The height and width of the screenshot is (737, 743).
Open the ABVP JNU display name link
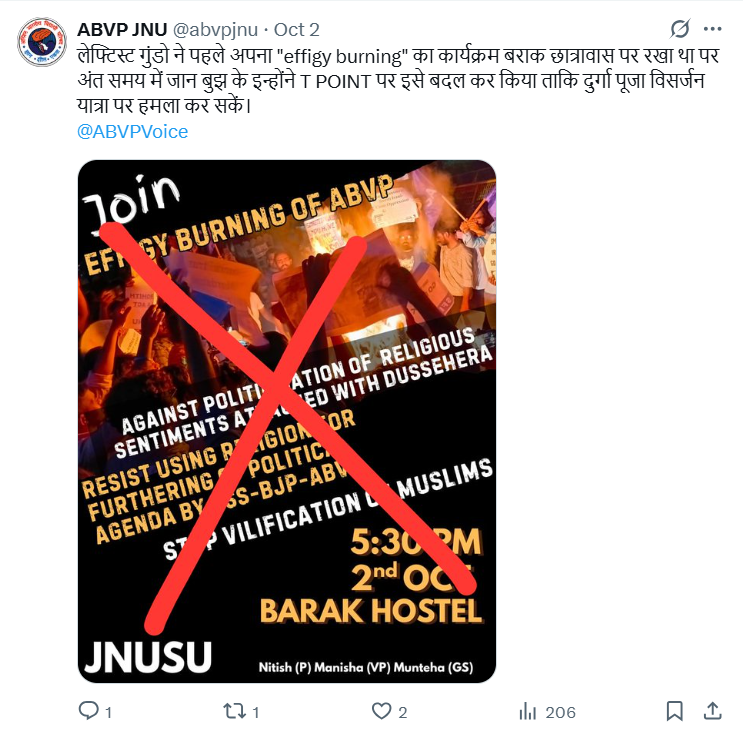tap(122, 30)
